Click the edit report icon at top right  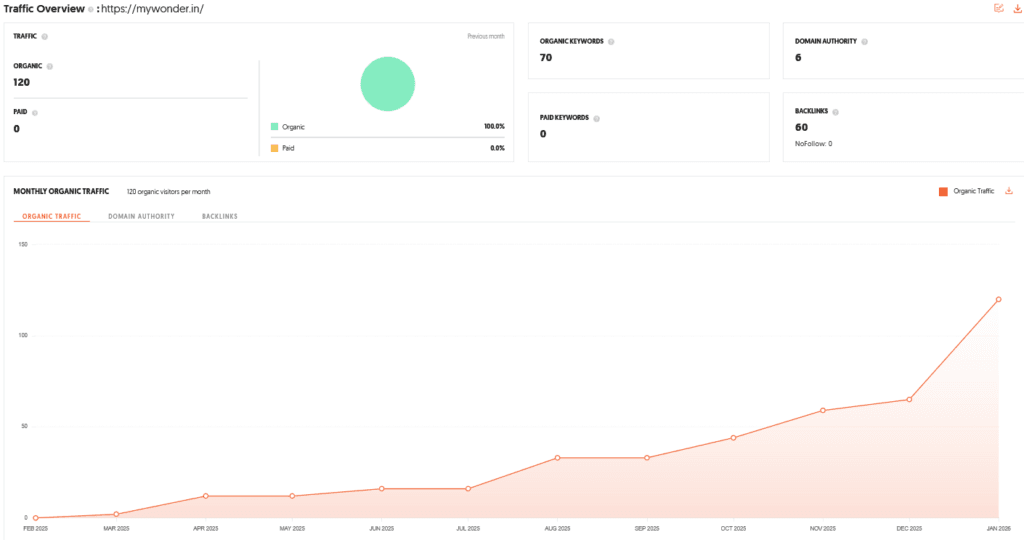999,8
